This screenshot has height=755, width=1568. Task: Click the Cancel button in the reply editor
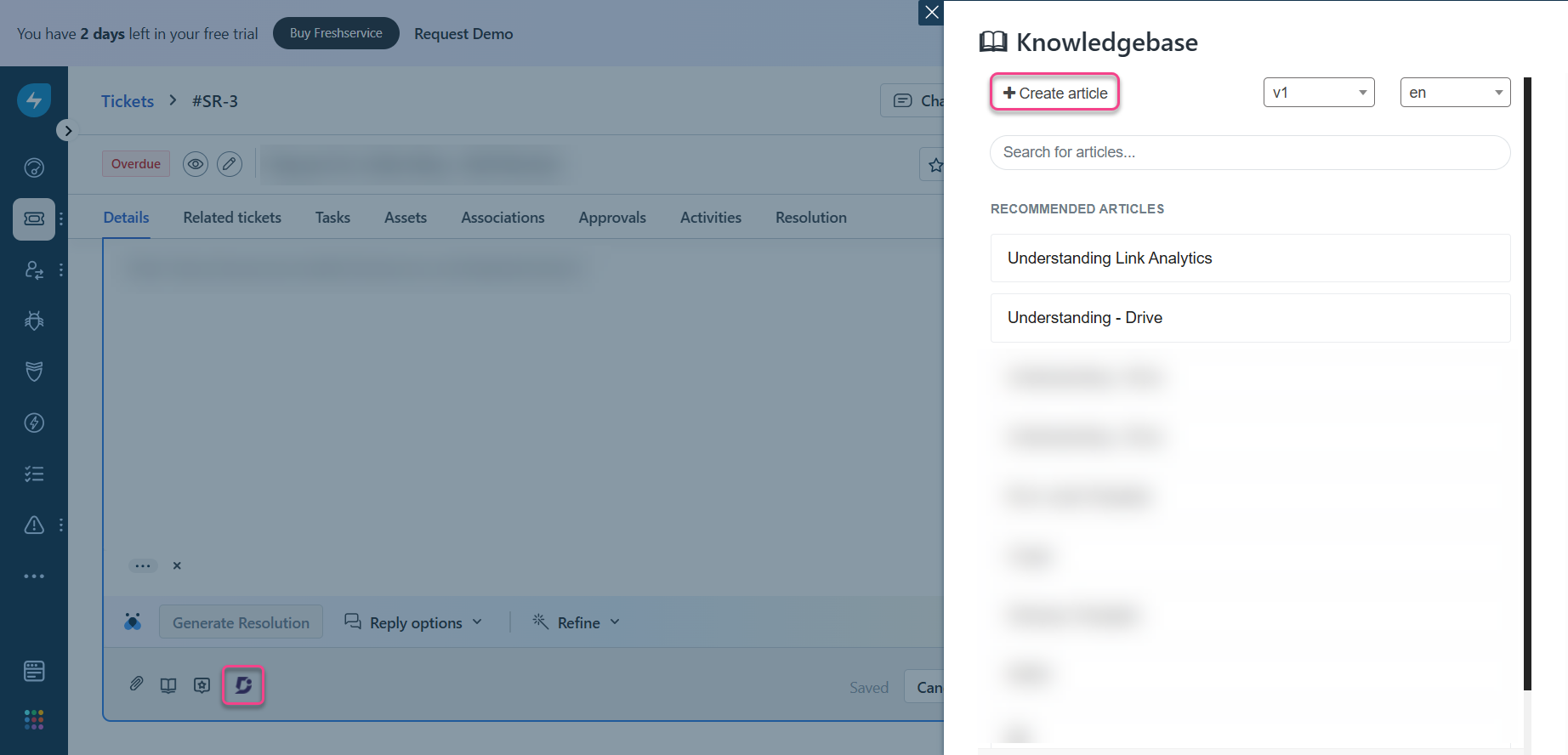click(x=924, y=687)
